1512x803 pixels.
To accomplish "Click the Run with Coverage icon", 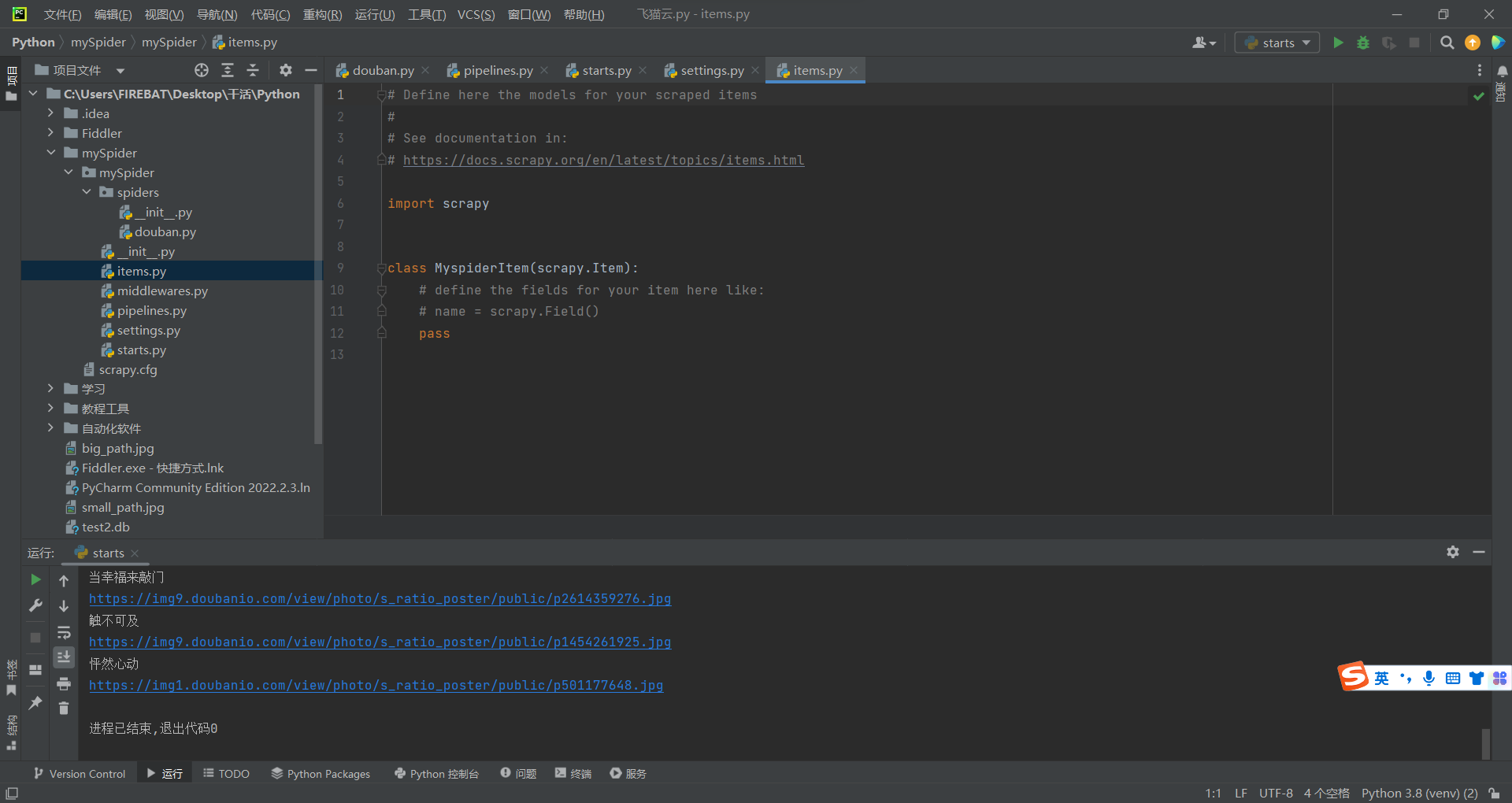I will pos(1389,43).
